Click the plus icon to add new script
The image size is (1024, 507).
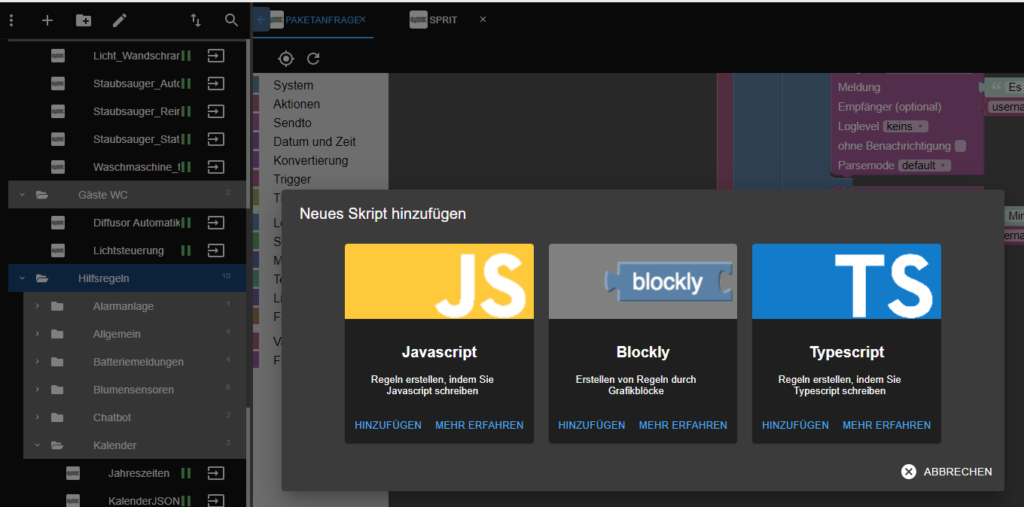(47, 20)
